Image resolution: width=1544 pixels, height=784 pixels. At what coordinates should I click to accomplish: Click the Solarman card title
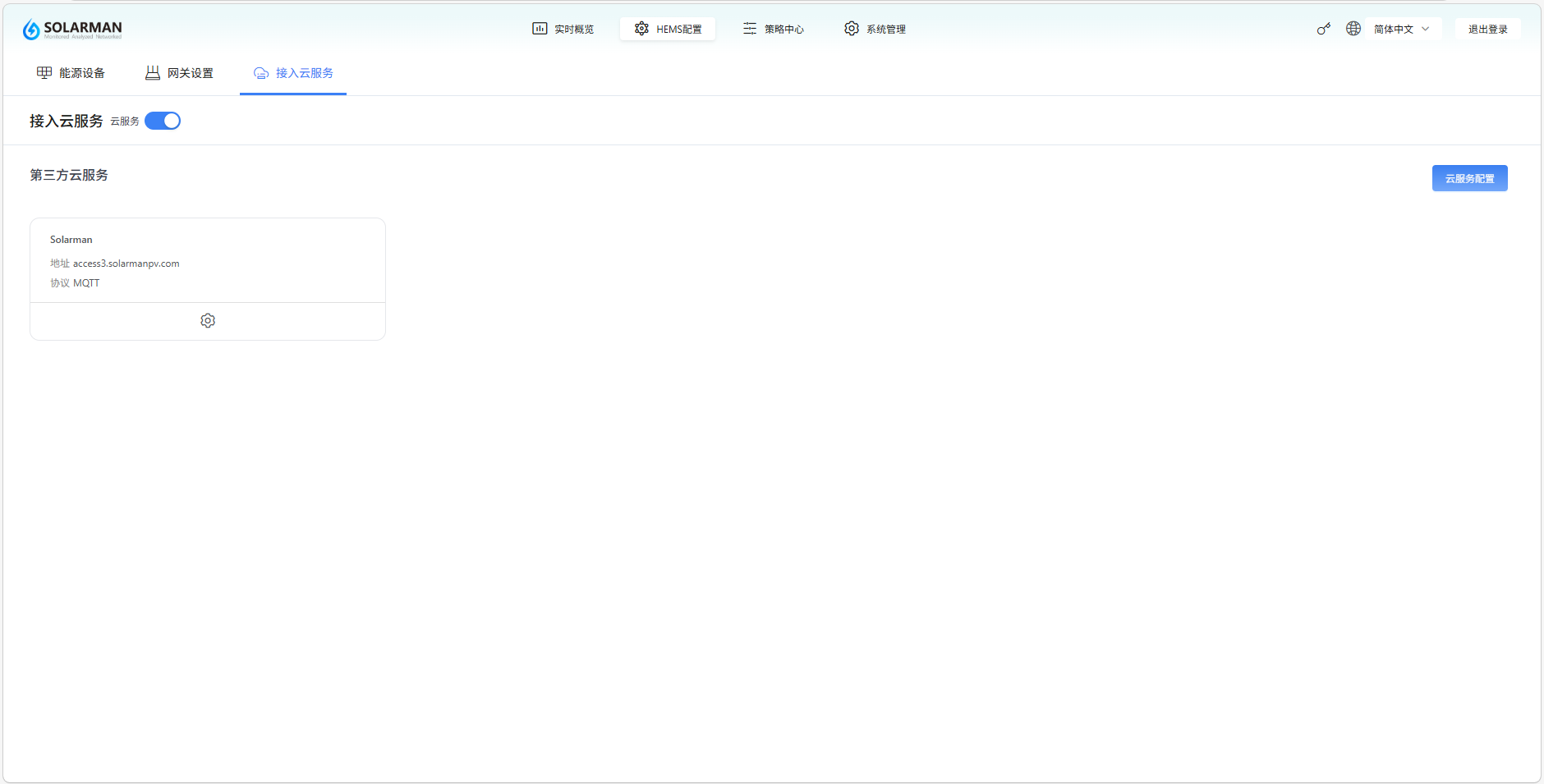71,240
